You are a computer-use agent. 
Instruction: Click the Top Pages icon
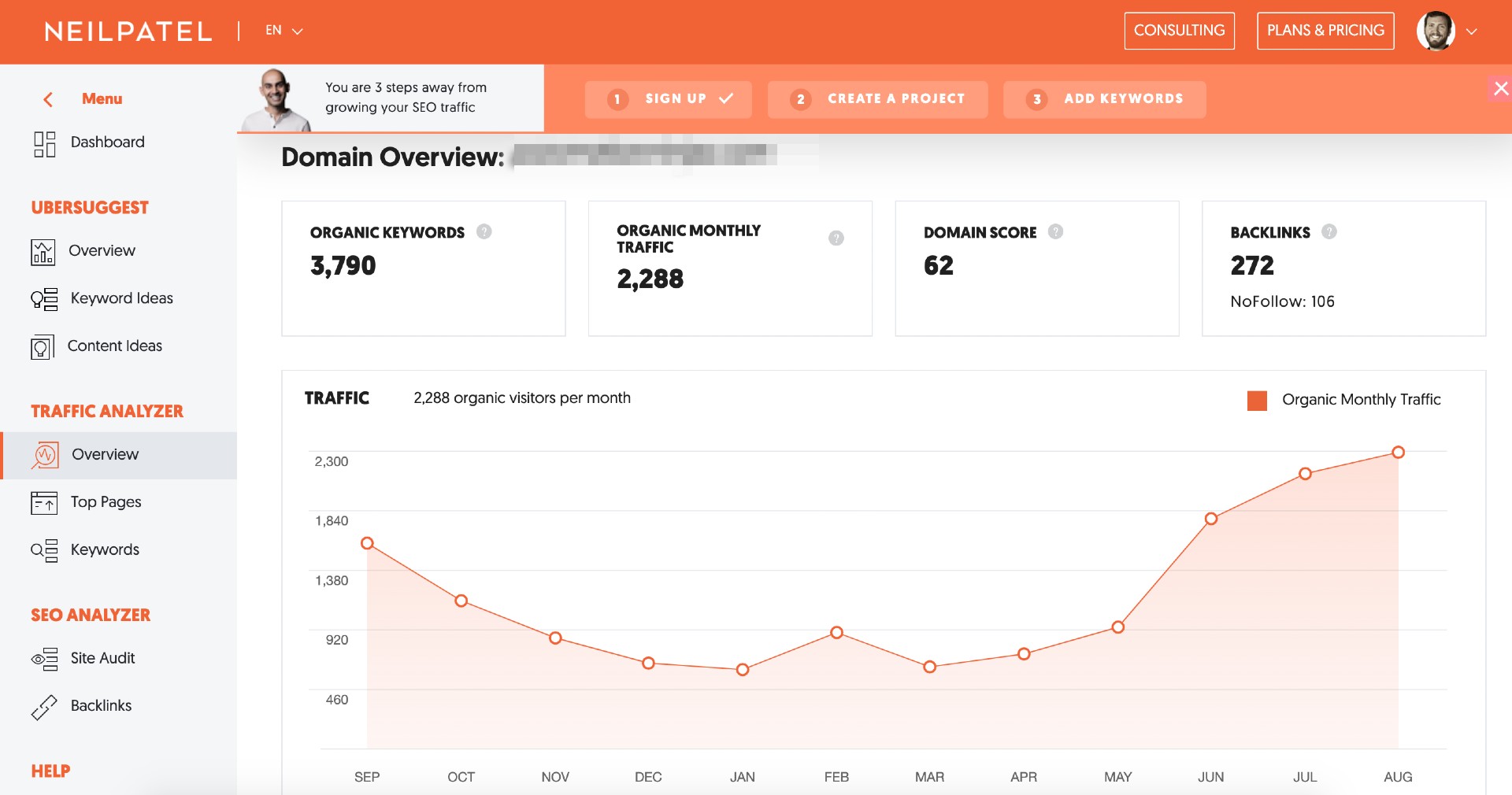click(x=44, y=502)
